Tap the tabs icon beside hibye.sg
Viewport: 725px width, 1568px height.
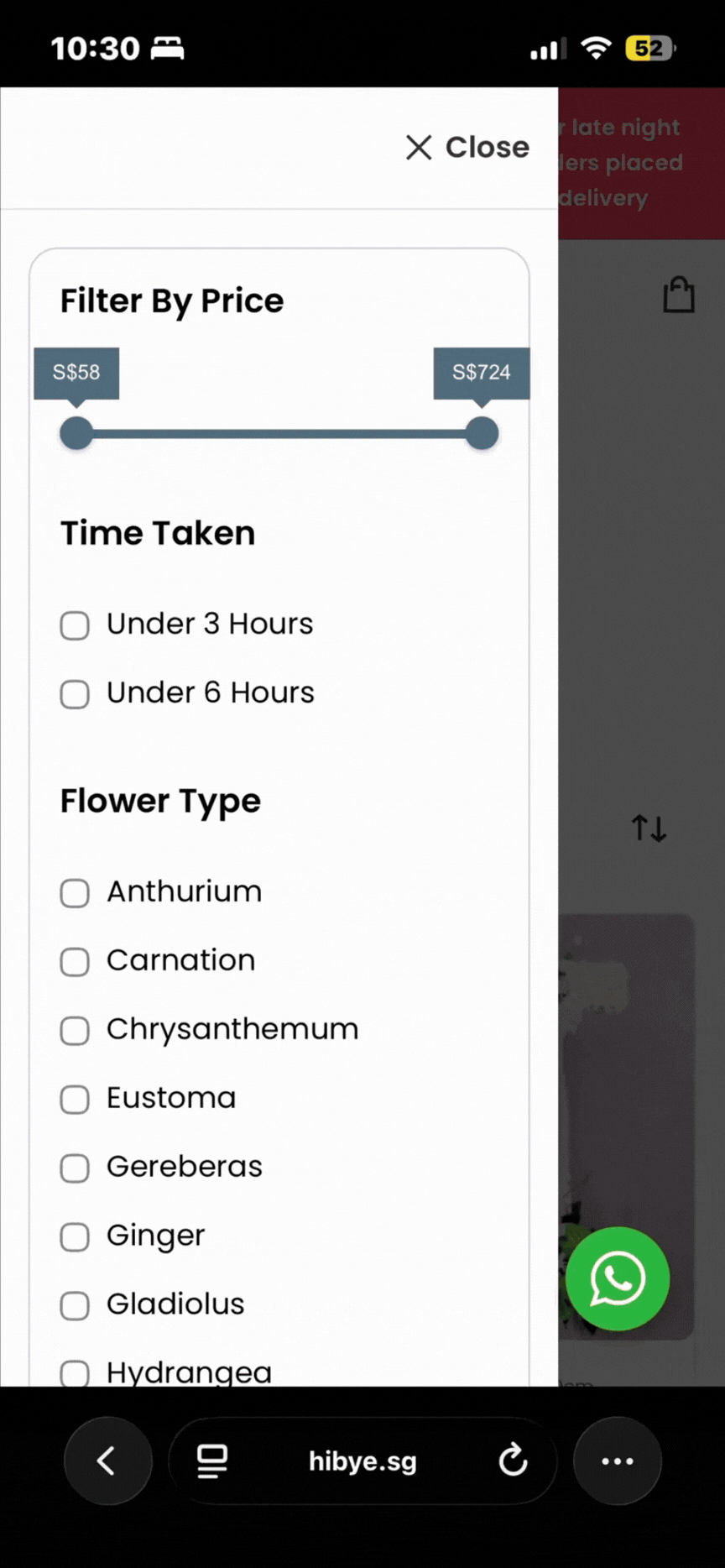(x=212, y=1461)
